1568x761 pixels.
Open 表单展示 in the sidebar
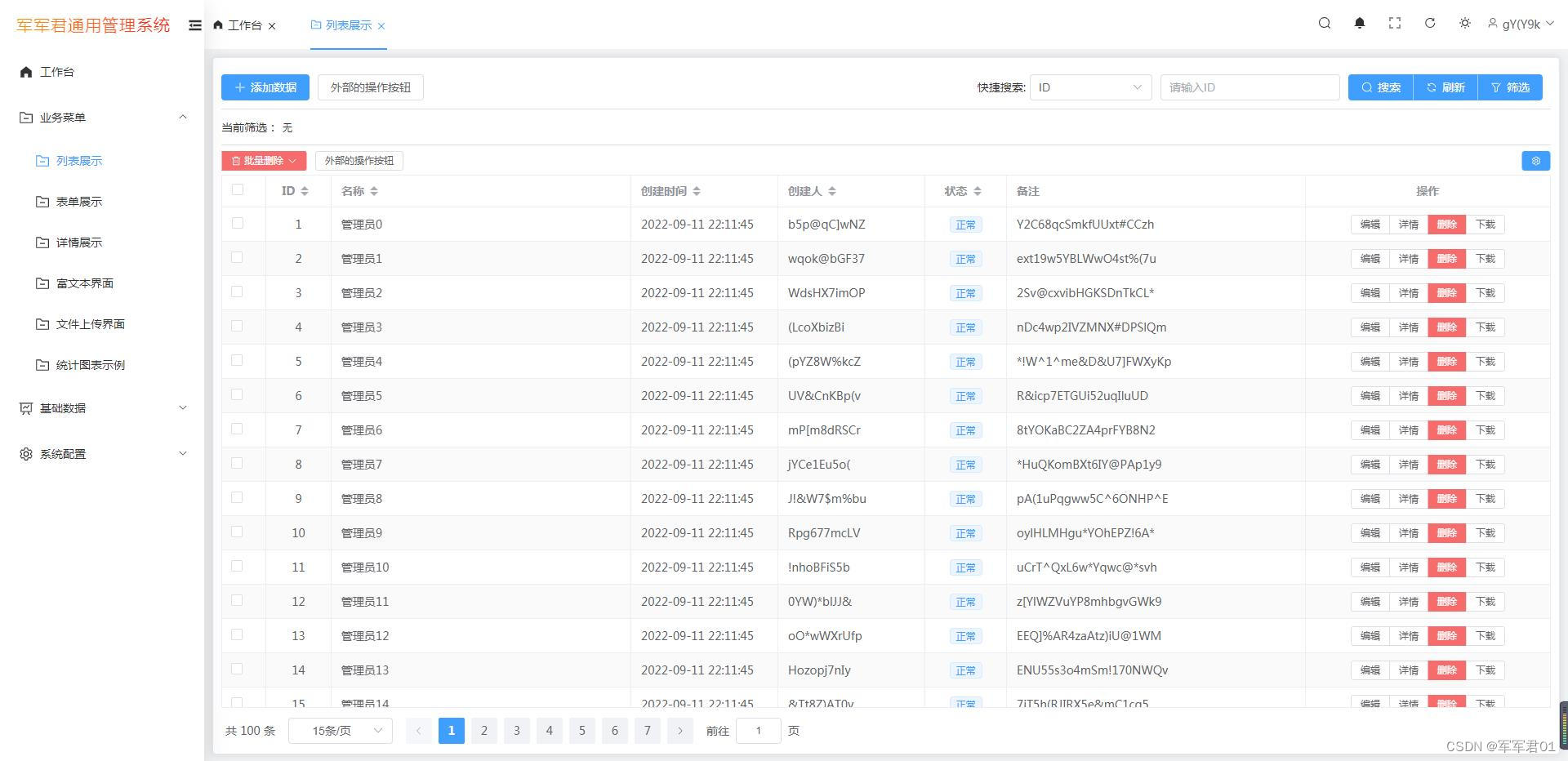pos(102,202)
